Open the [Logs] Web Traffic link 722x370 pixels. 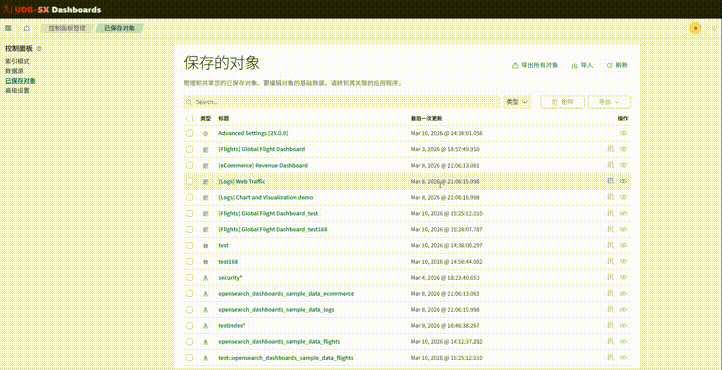click(x=242, y=181)
